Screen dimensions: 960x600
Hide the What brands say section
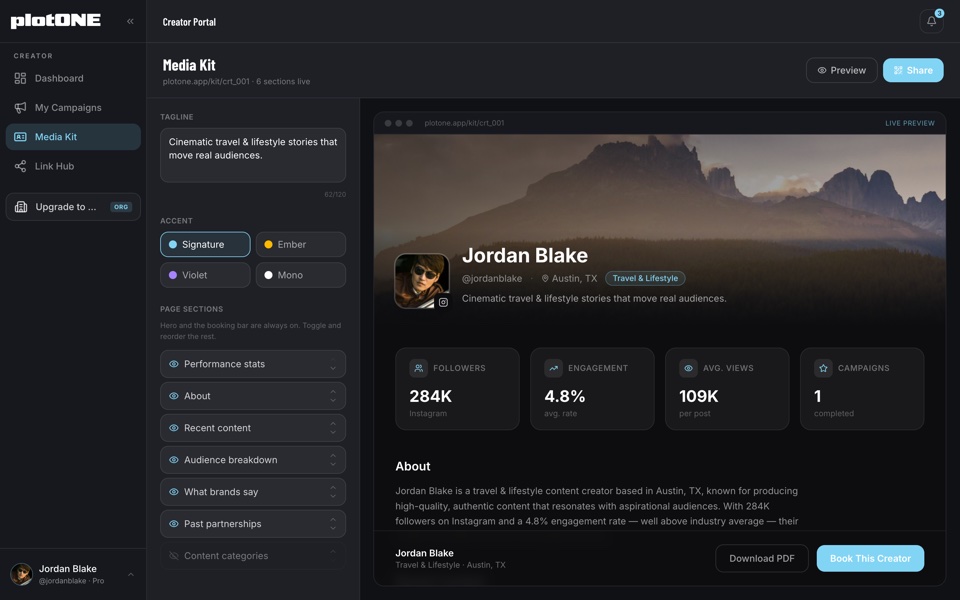[x=174, y=492]
